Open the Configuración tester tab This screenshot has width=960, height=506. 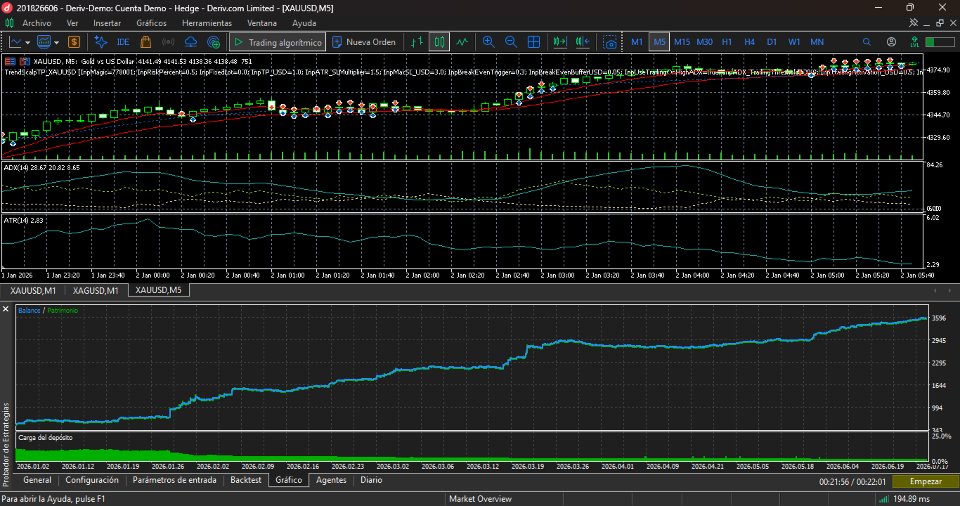[x=92, y=480]
